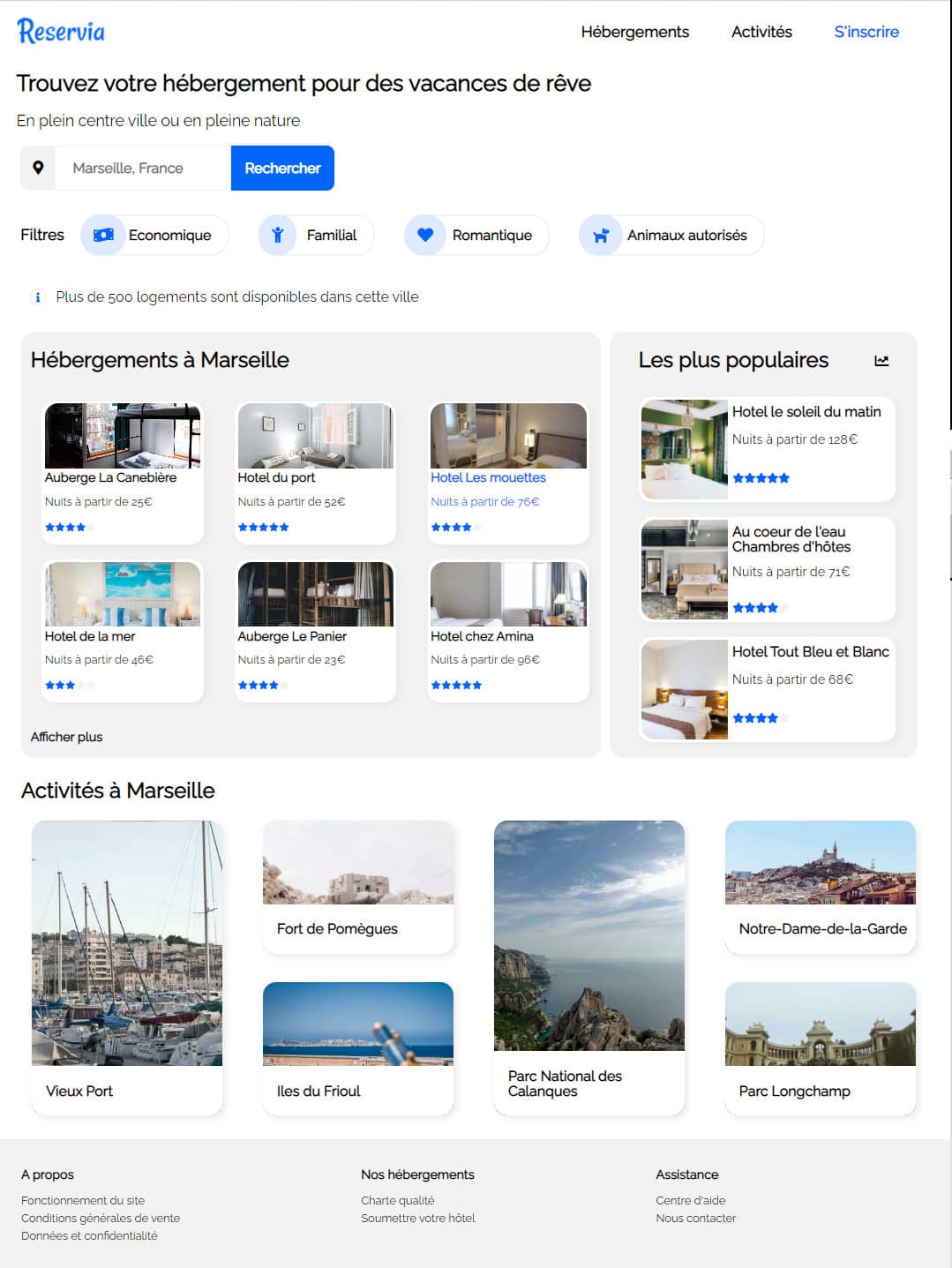Image resolution: width=952 pixels, height=1268 pixels.
Task: Focus the Marseille, France search field
Action: pos(143,168)
